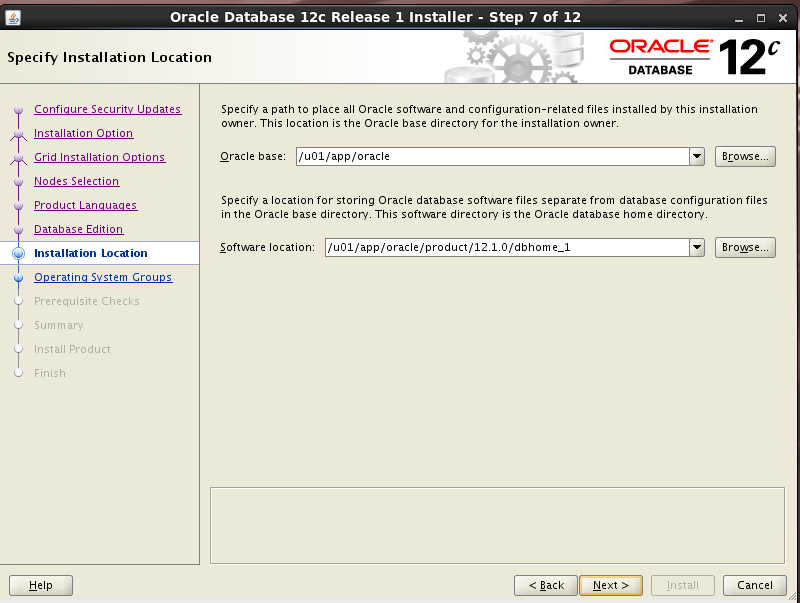Image resolution: width=800 pixels, height=603 pixels.
Task: Click the 'Specify Installation Location' heading
Action: pos(109,58)
